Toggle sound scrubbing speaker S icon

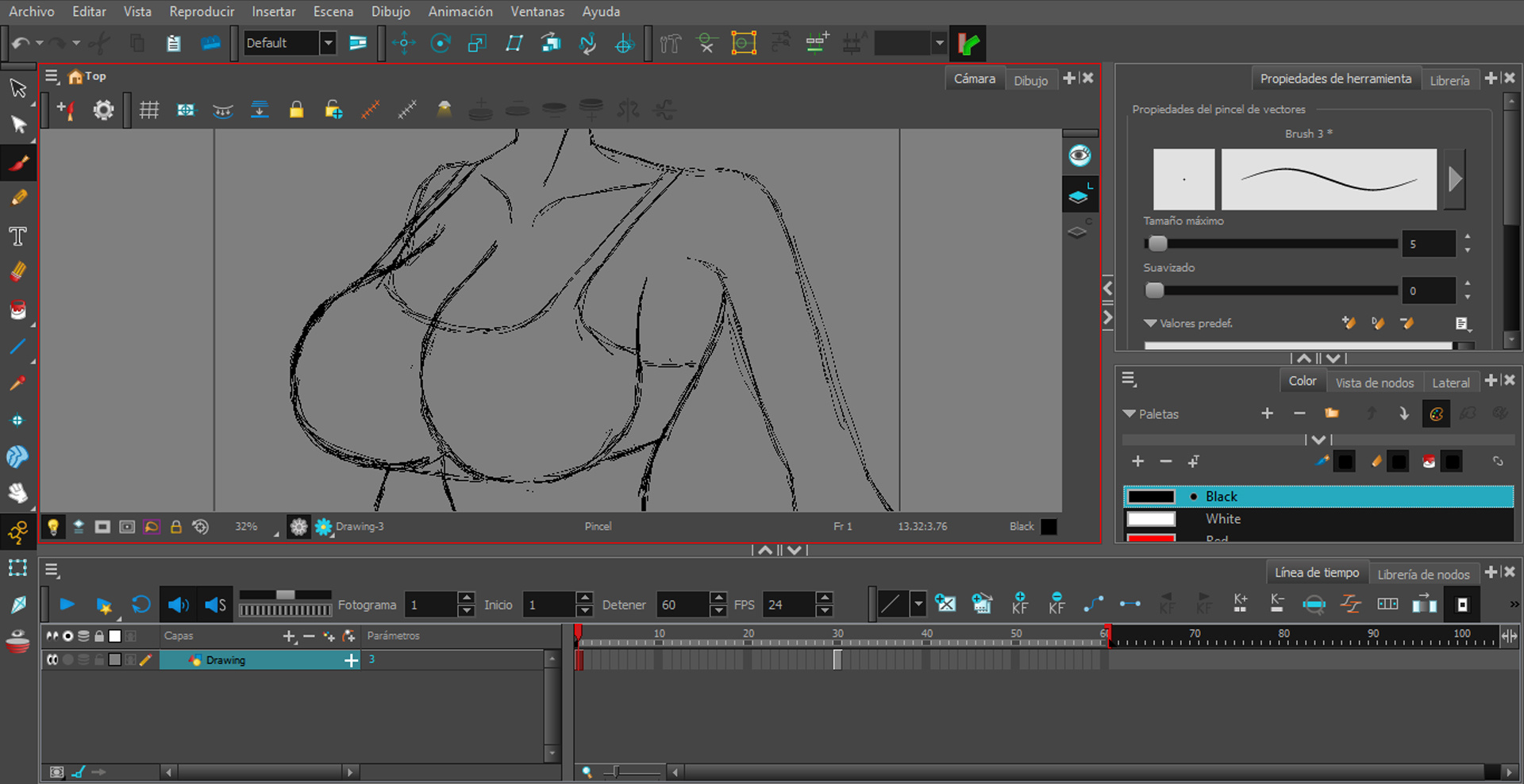point(215,605)
